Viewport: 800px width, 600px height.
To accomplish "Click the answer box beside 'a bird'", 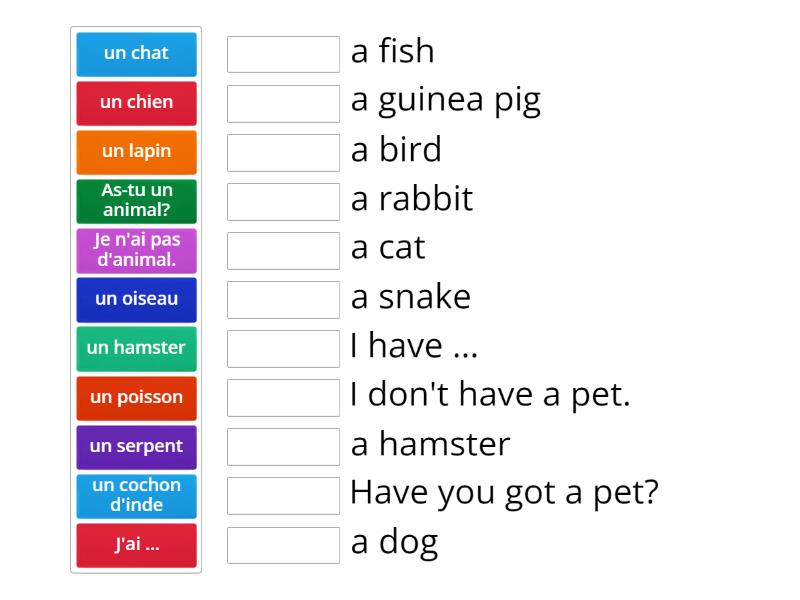I will [283, 152].
